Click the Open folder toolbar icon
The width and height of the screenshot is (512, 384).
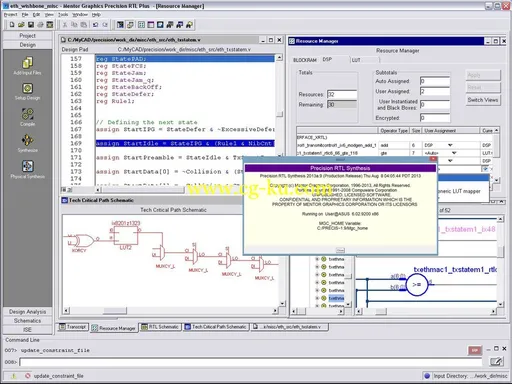(21, 25)
